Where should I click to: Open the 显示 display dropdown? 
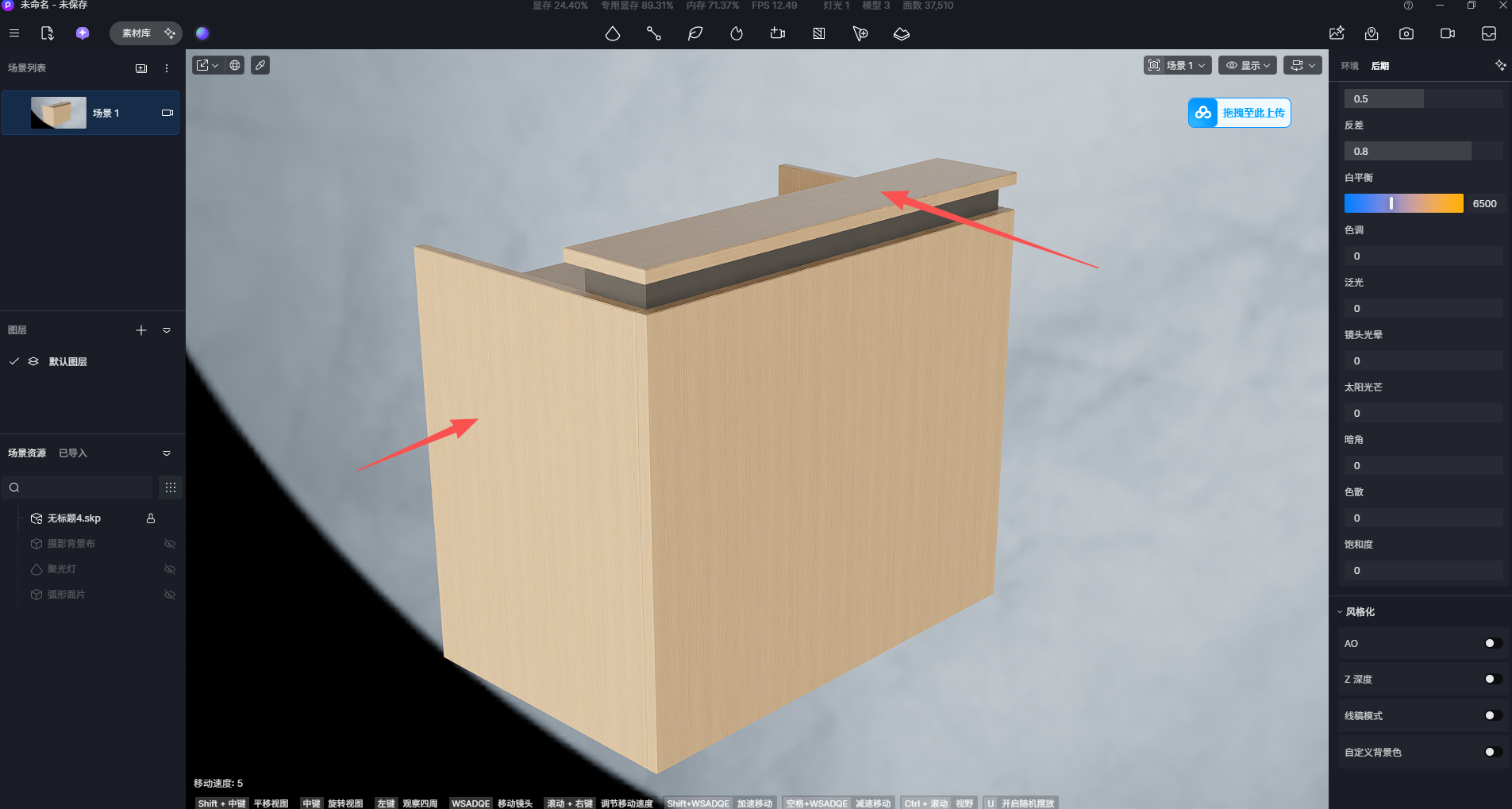1248,65
